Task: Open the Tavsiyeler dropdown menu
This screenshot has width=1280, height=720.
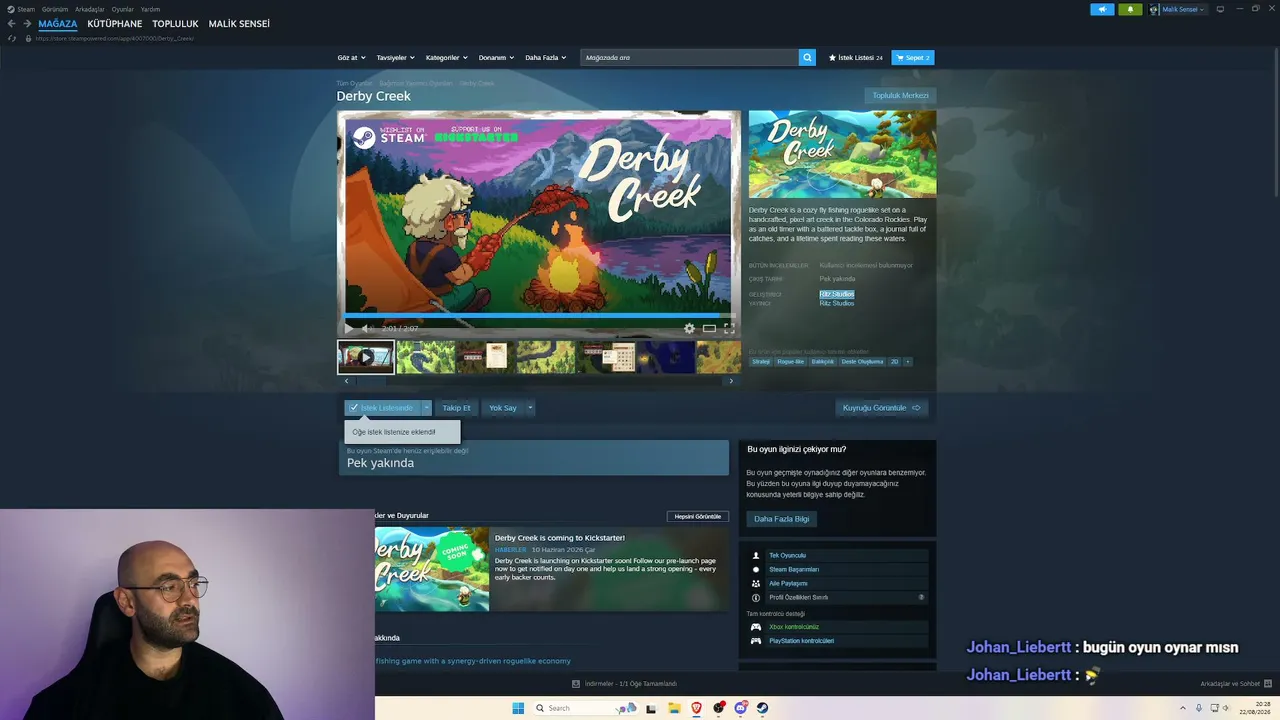Action: click(395, 58)
